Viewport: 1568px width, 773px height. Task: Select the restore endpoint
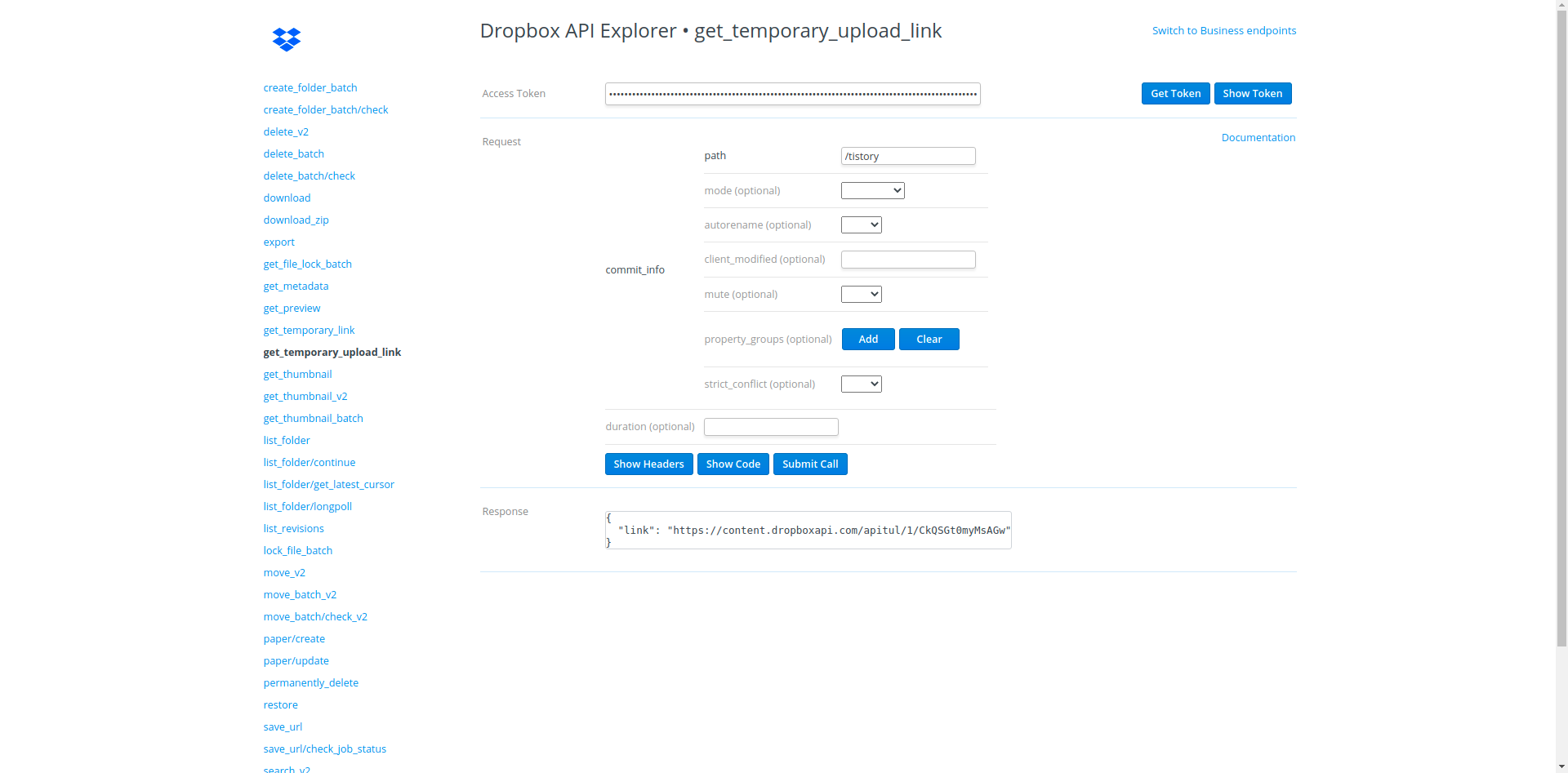coord(280,704)
